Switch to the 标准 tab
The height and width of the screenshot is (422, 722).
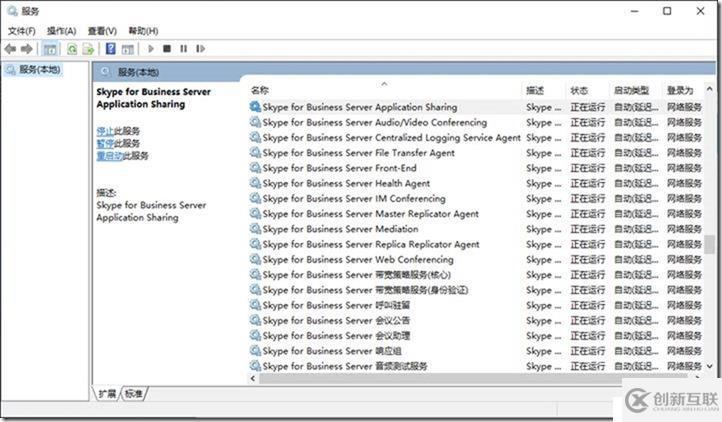coord(134,393)
